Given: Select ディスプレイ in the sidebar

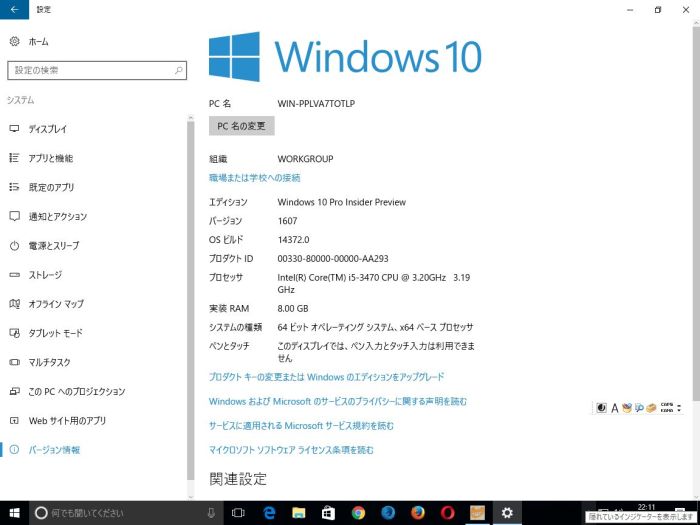Looking at the screenshot, I should tap(48, 129).
